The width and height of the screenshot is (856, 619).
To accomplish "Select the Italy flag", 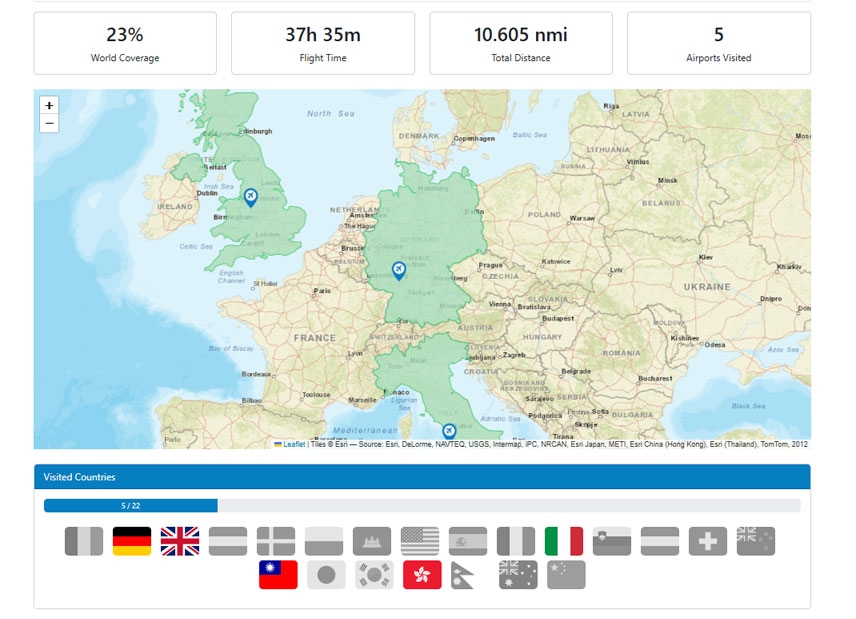I will click(564, 541).
